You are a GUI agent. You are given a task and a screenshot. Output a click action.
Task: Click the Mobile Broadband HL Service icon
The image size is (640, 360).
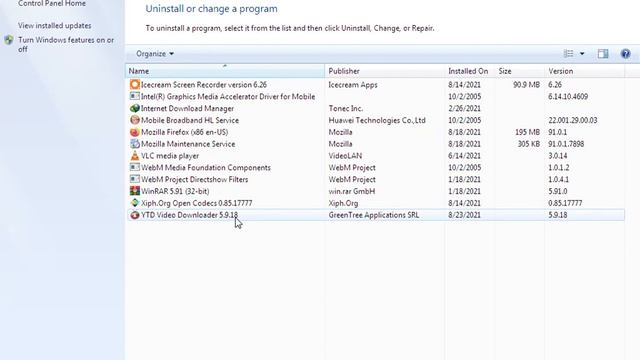pos(135,120)
